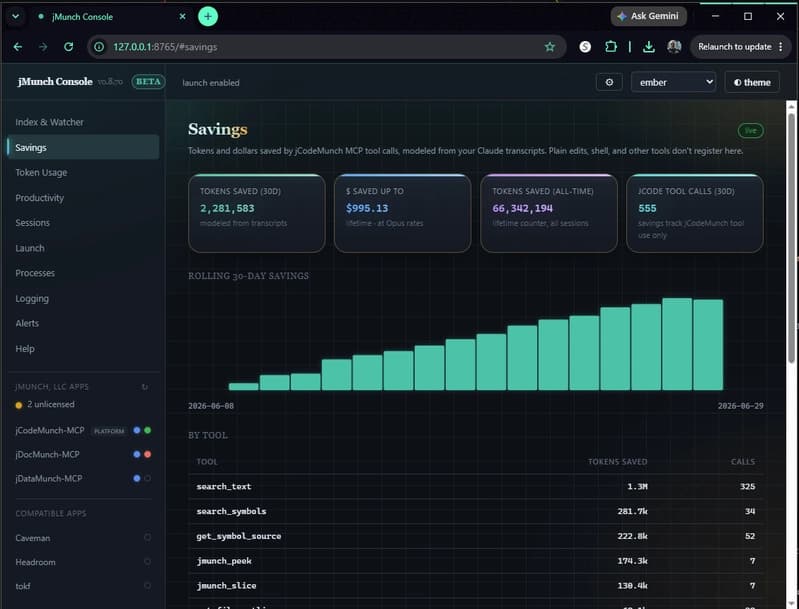
Task: Click search_symbols tool row
Action: [x=475, y=511]
